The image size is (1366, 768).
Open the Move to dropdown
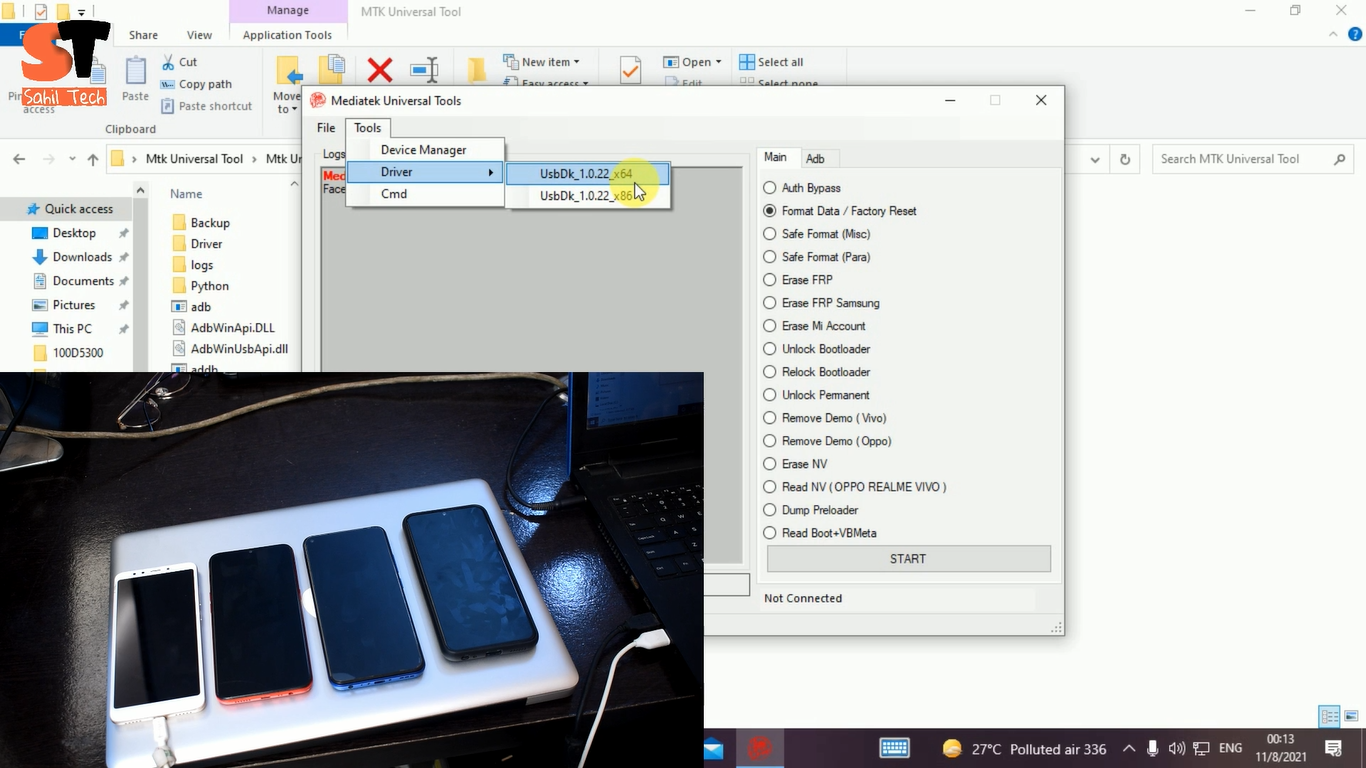(287, 85)
